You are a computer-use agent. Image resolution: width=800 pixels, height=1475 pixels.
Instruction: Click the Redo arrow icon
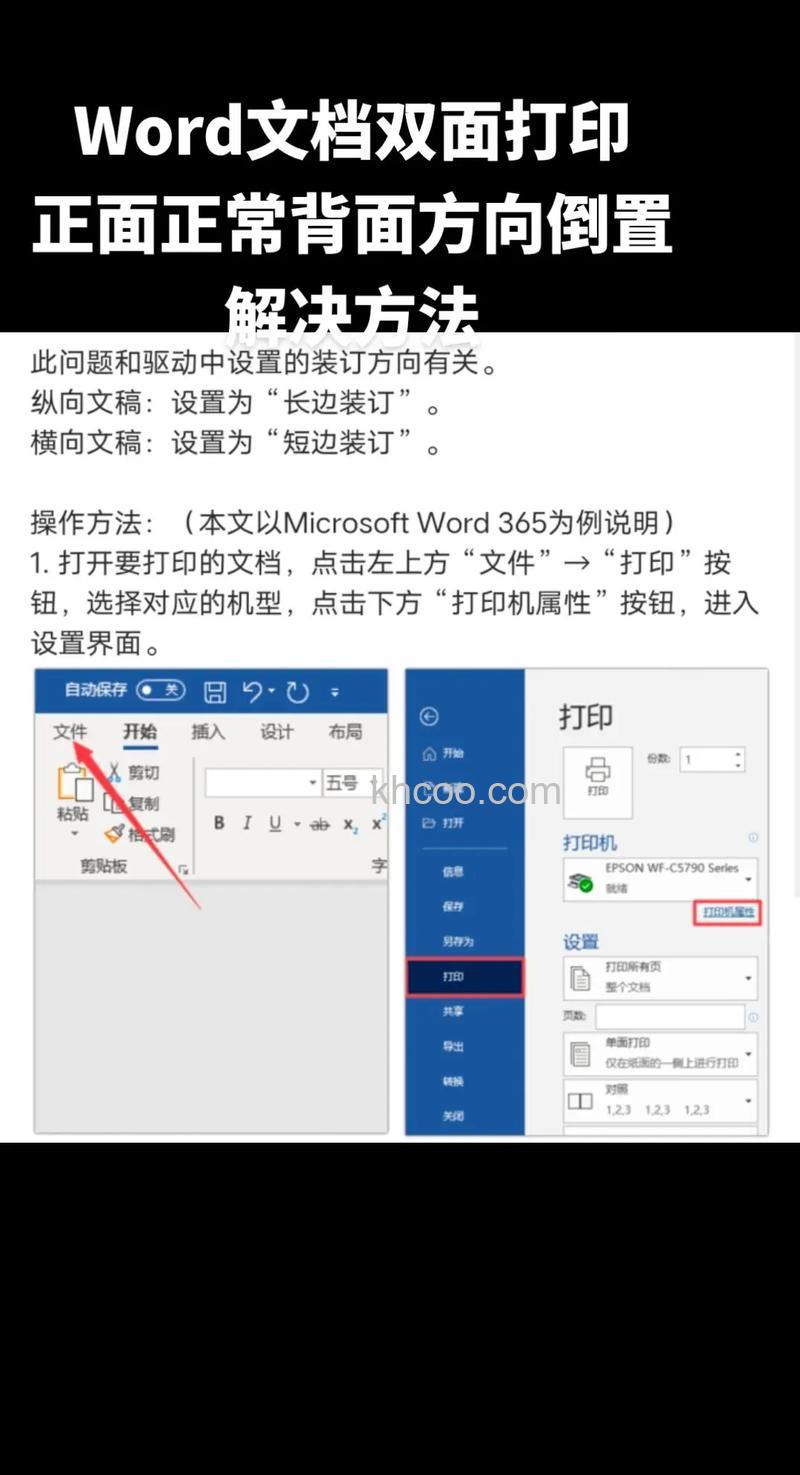pos(297,690)
